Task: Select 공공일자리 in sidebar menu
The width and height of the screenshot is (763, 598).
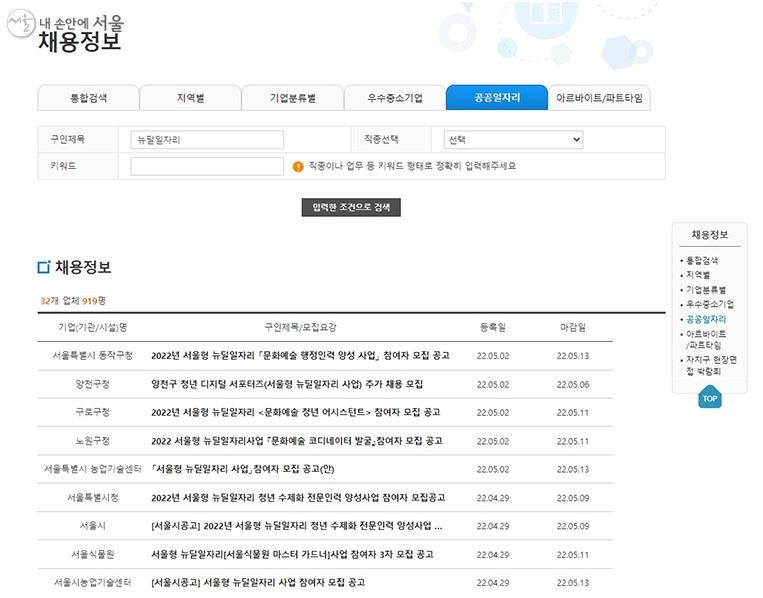Action: [x=706, y=319]
